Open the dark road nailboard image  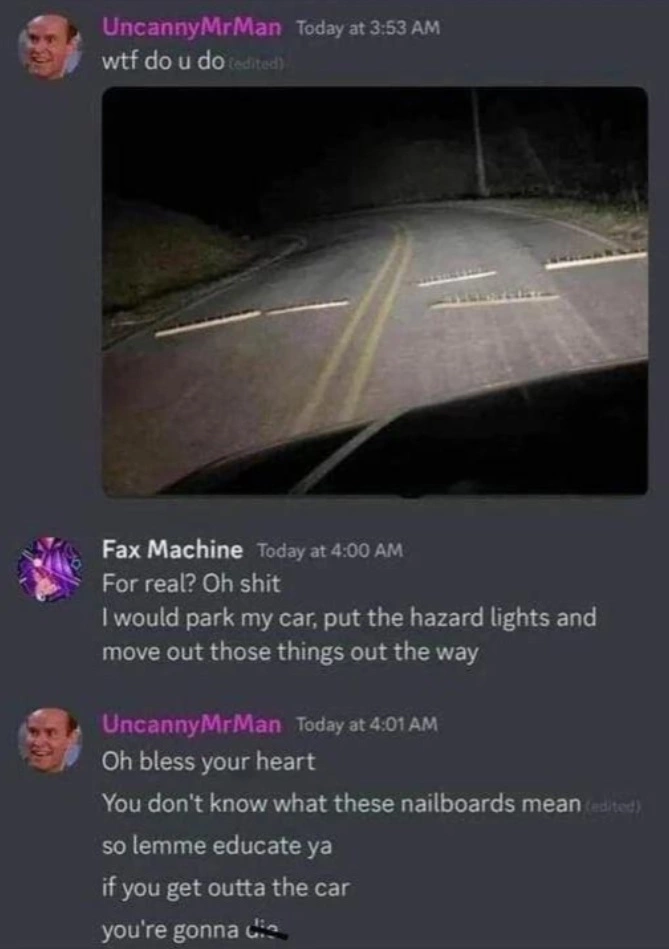375,291
